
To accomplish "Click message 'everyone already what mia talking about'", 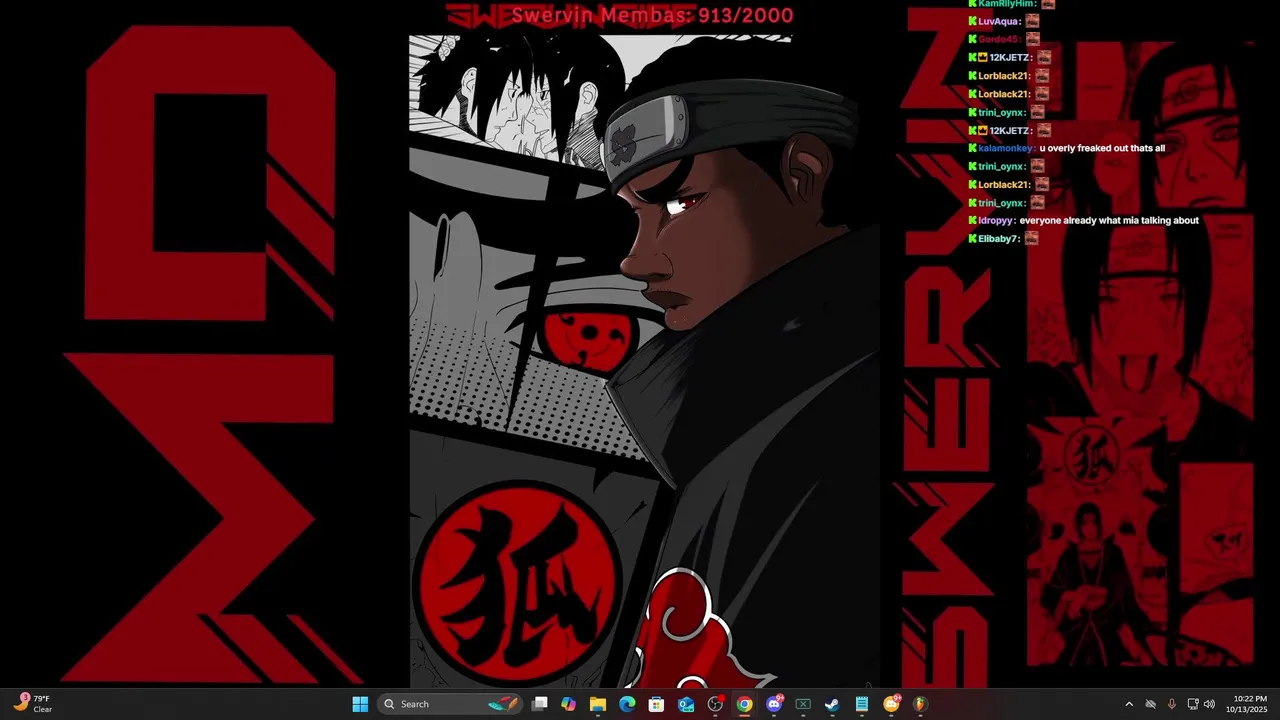I will pyautogui.click(x=1109, y=220).
